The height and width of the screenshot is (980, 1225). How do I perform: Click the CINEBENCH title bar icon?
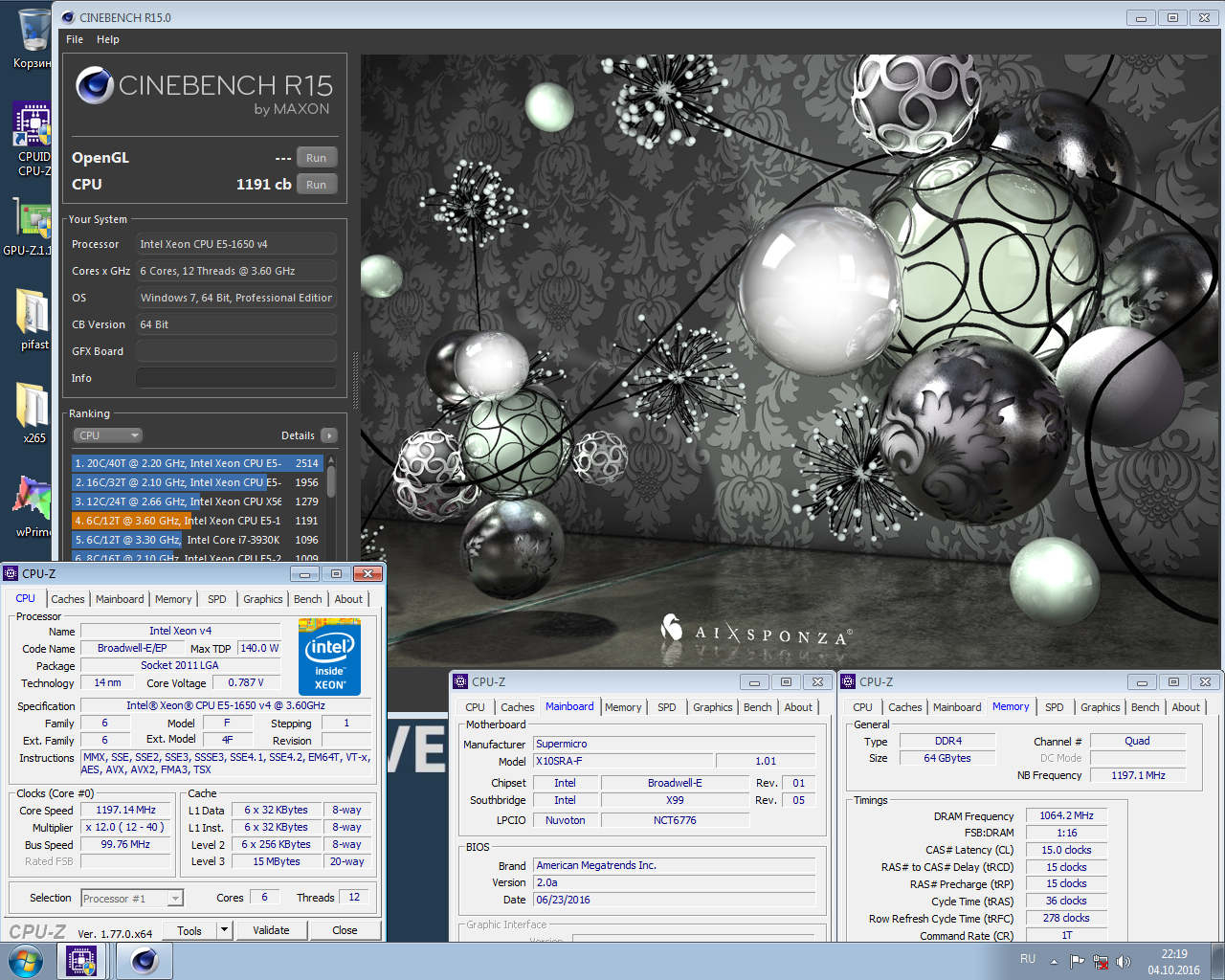click(x=67, y=17)
